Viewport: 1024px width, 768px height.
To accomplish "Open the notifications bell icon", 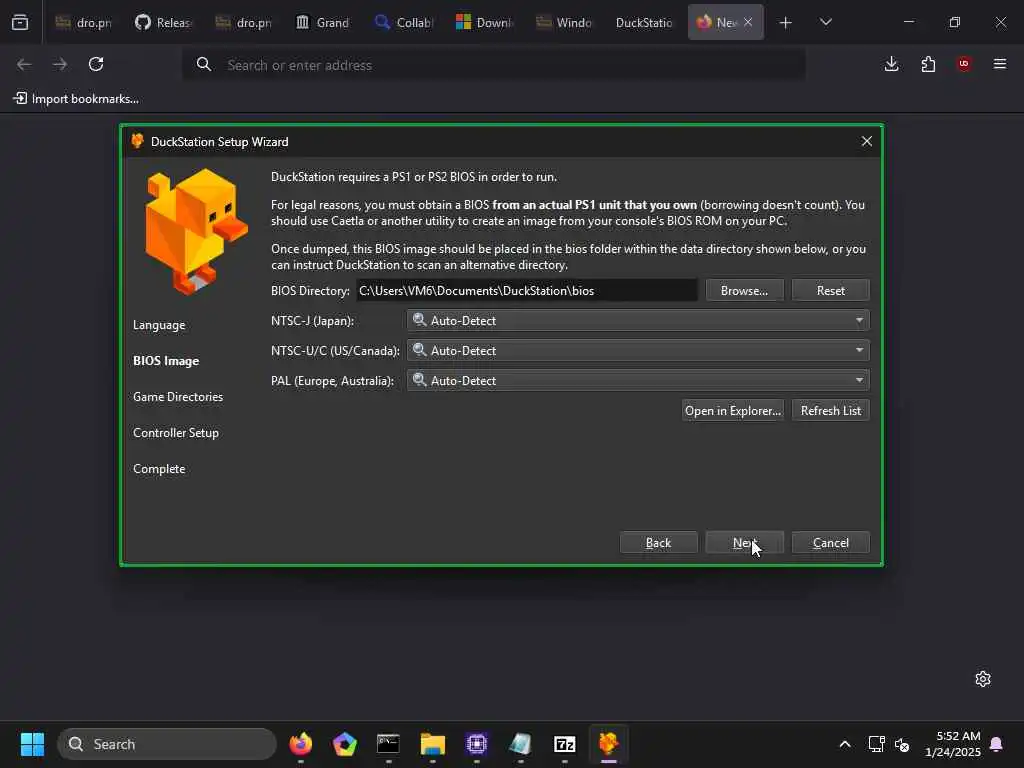I will coord(997,744).
